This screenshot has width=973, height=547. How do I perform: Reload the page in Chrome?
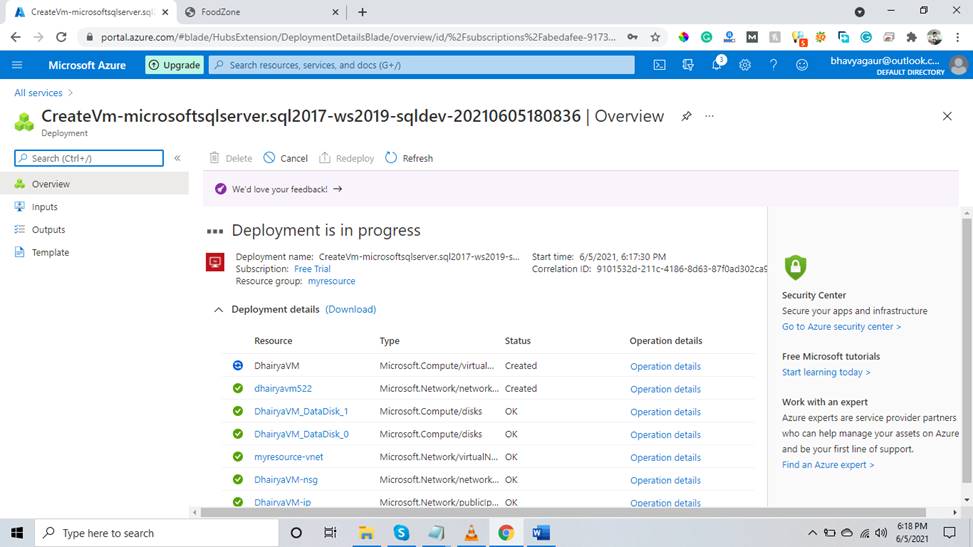61,37
